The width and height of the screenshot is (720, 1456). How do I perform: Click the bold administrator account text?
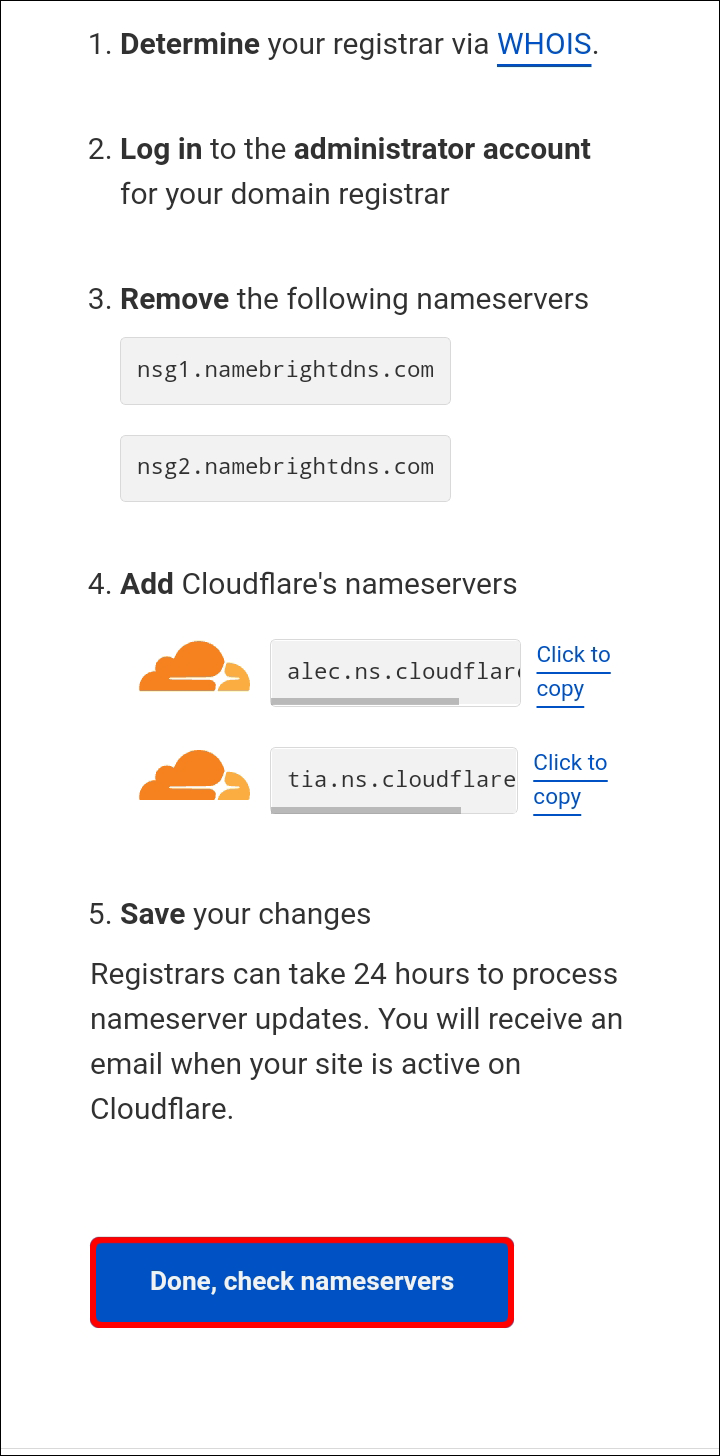pos(442,149)
